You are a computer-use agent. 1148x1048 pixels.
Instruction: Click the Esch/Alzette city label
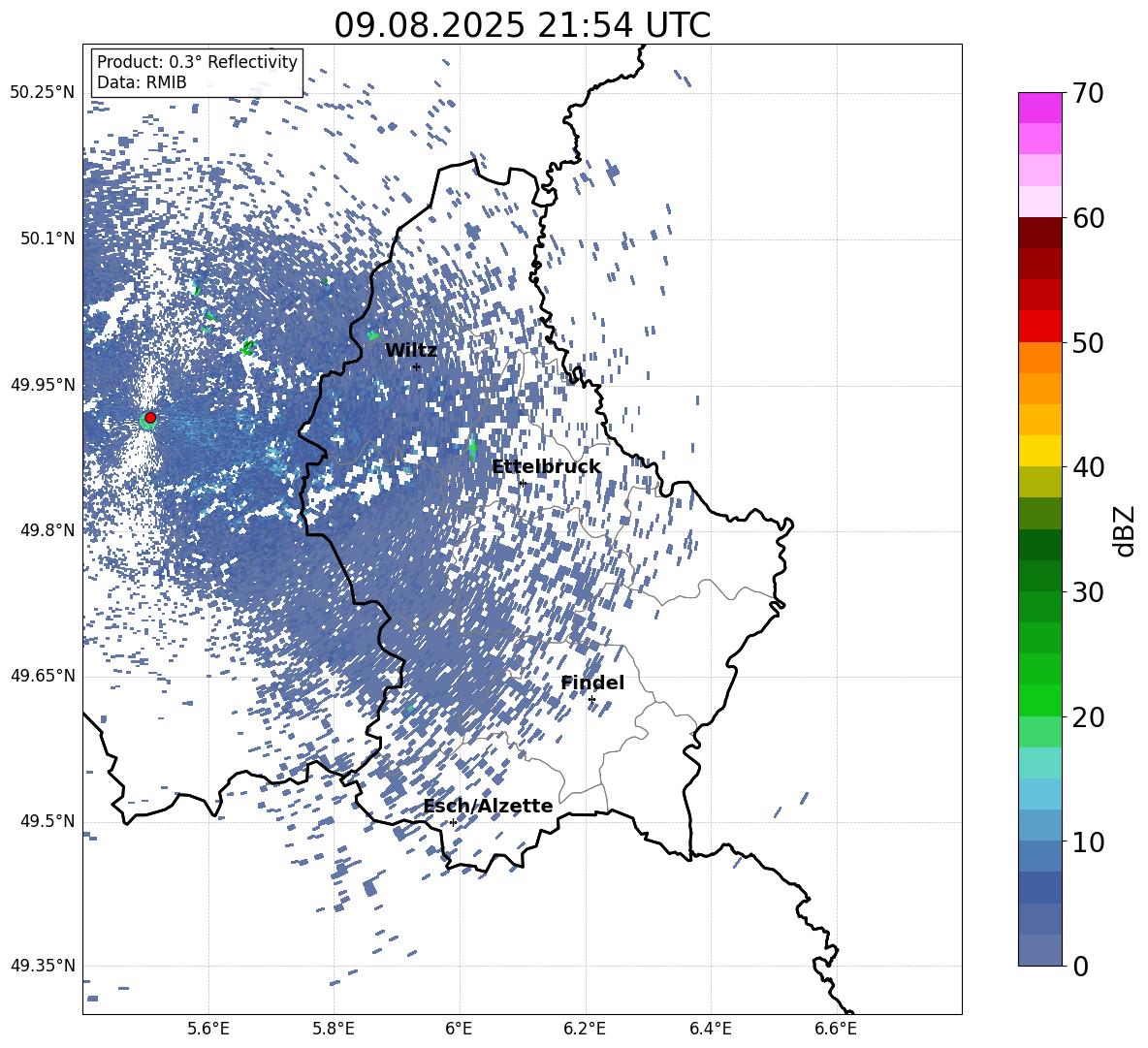(489, 806)
